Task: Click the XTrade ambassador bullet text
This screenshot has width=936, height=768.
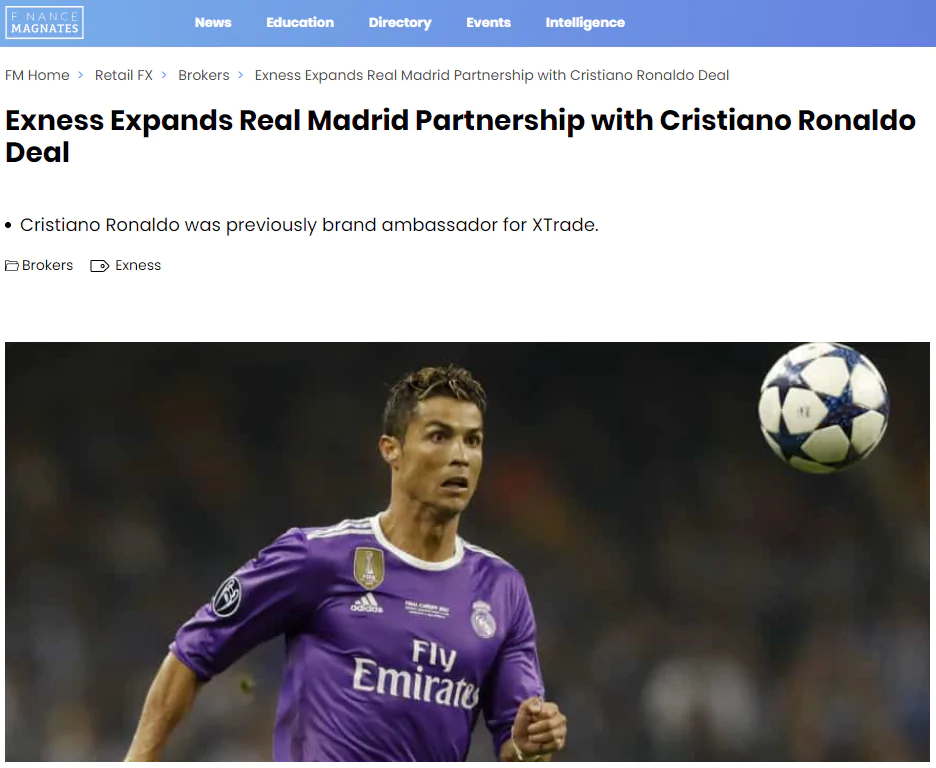Action: (x=309, y=225)
